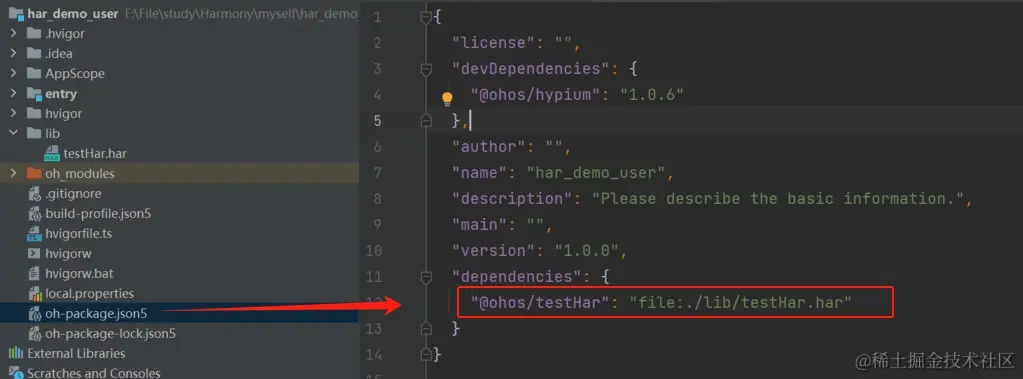The image size is (1023, 379).
Task: Click the local.properties file icon
Action: tap(34, 294)
